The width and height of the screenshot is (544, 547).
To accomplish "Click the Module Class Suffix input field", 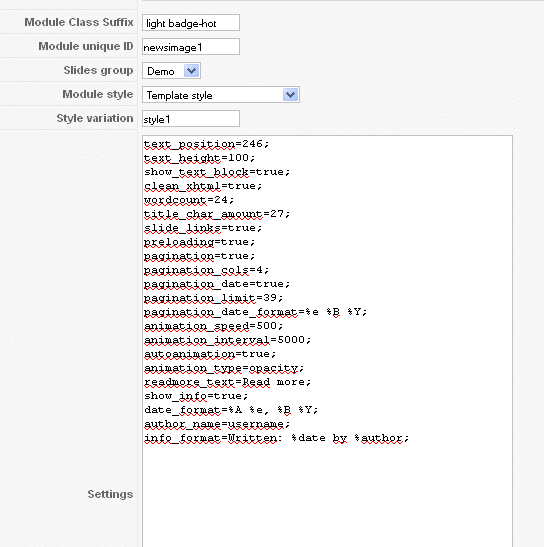I will tap(191, 23).
